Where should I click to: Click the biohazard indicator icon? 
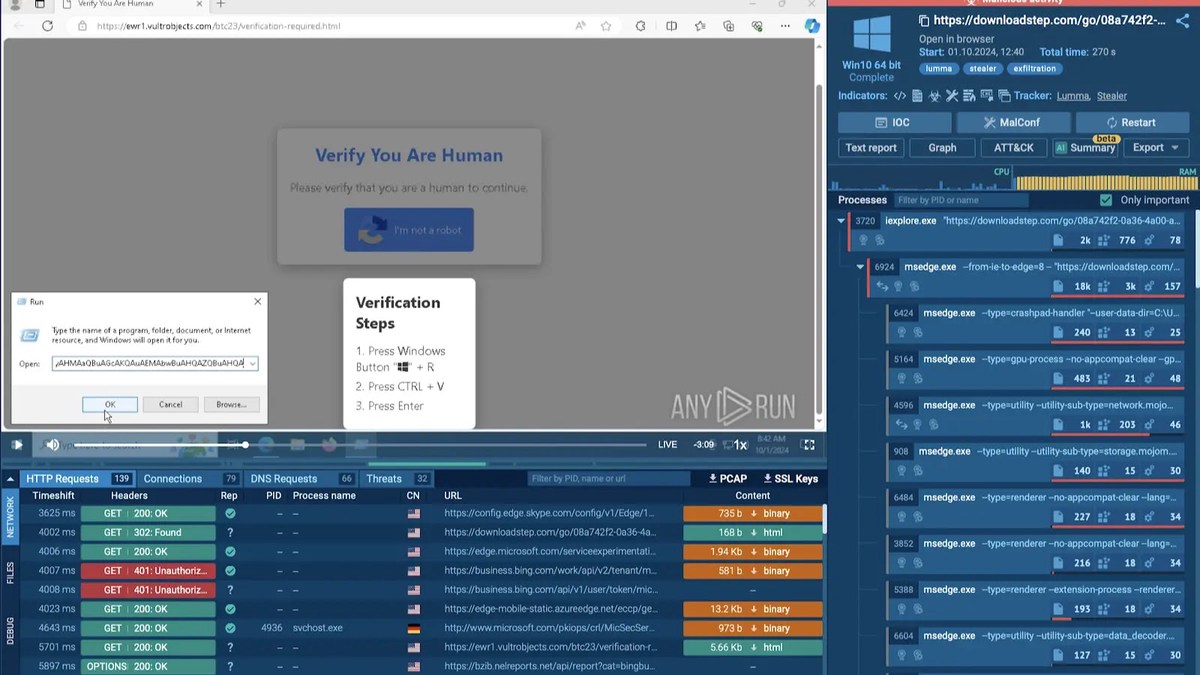coord(934,96)
